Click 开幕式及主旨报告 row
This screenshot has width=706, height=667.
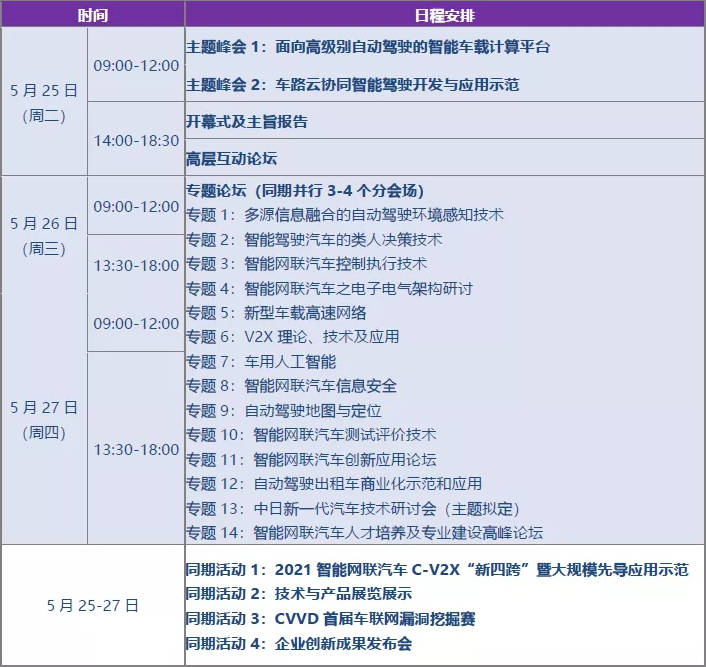(247, 122)
